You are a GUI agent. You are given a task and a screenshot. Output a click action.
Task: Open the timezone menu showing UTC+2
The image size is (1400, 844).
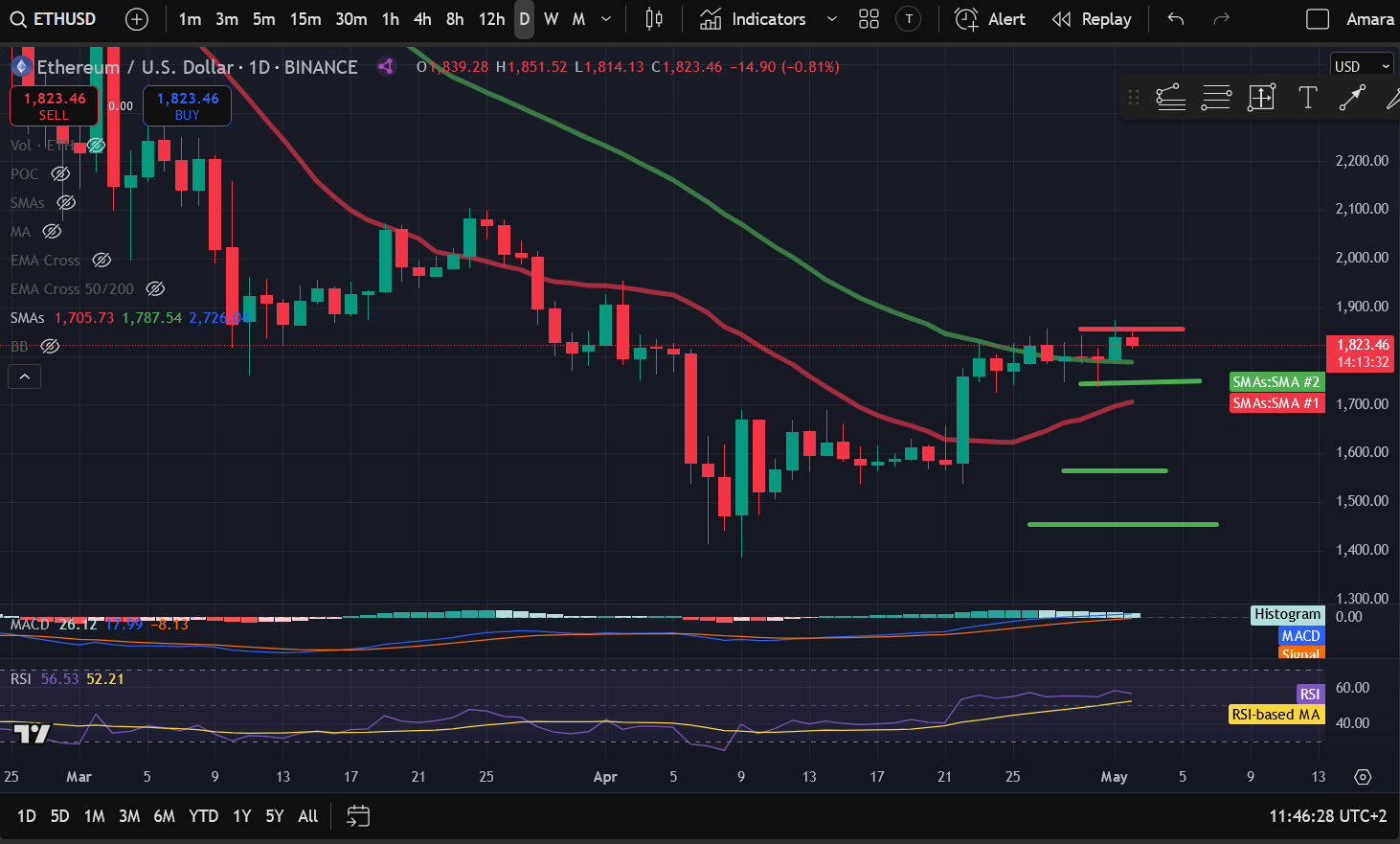(1327, 816)
